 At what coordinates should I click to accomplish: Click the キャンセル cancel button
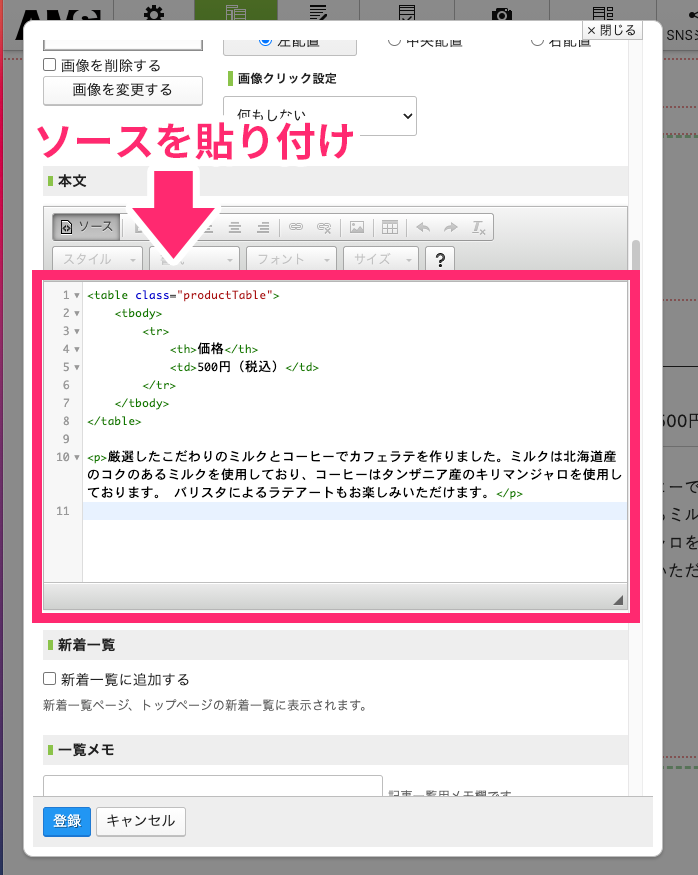click(141, 821)
